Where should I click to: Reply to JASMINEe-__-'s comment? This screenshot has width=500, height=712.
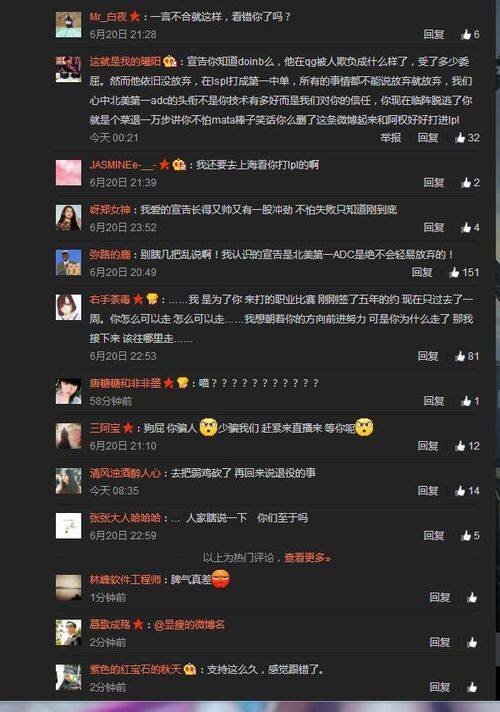pyautogui.click(x=433, y=182)
